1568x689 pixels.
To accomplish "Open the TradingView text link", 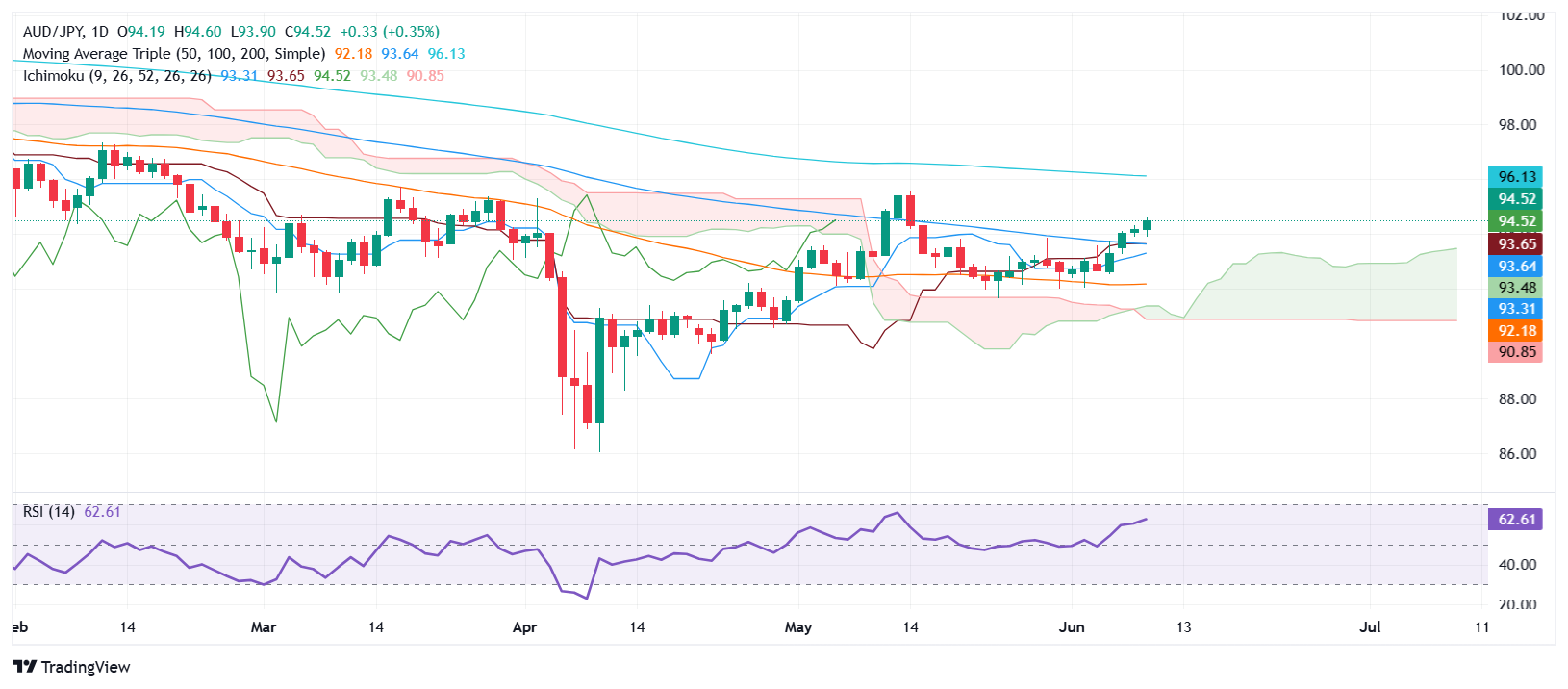I will coord(86,667).
